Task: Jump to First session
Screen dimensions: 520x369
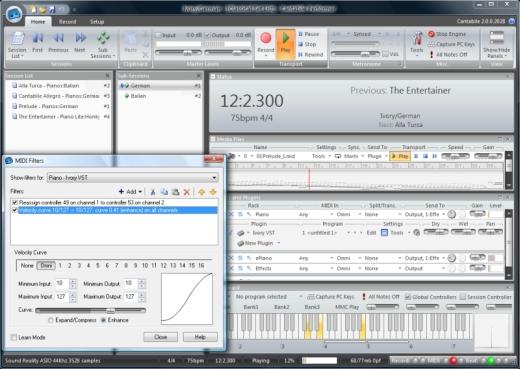Action: pyautogui.click(x=38, y=42)
